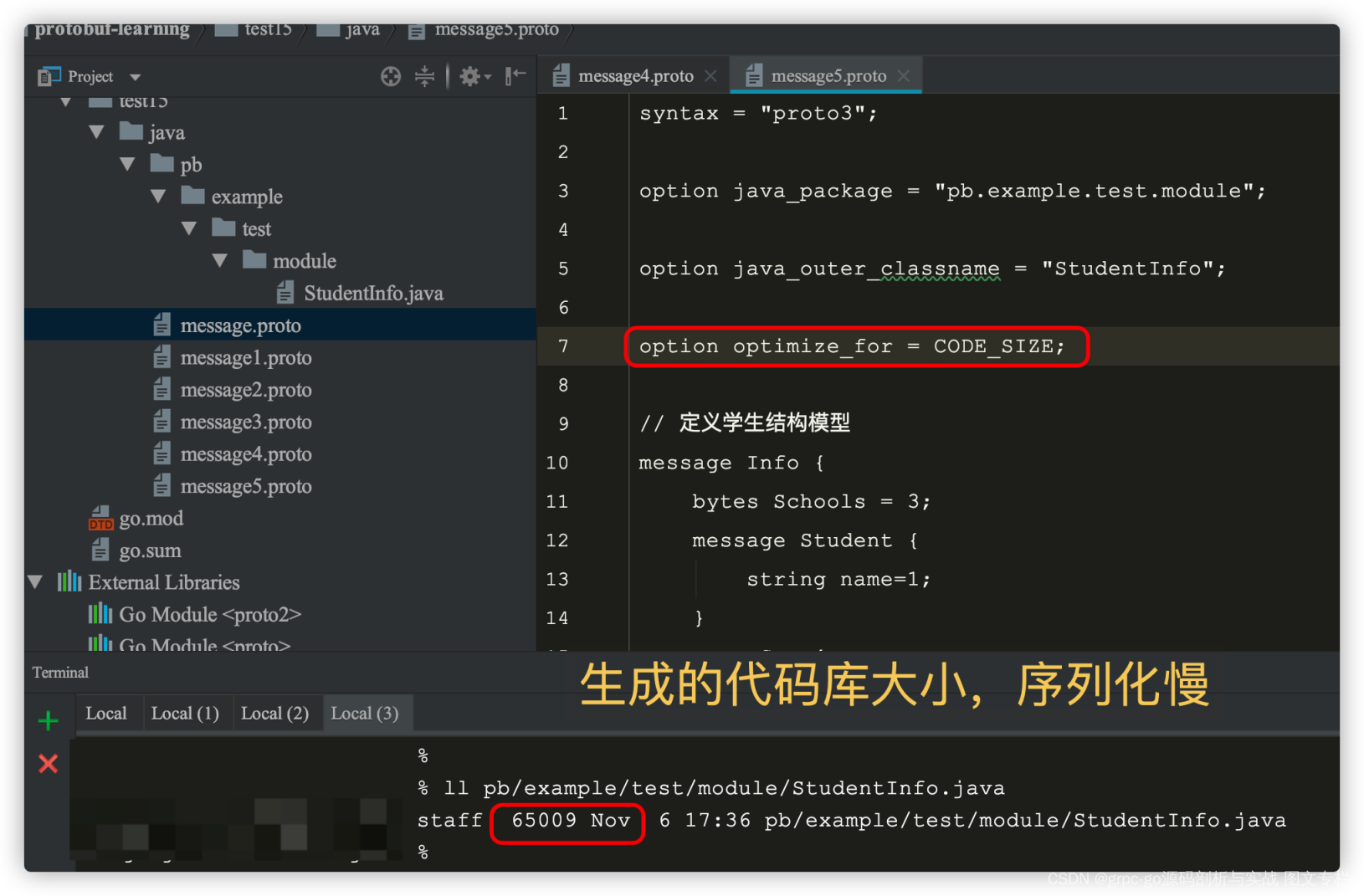Add a new terminal session with plus
1364x896 pixels.
[49, 720]
